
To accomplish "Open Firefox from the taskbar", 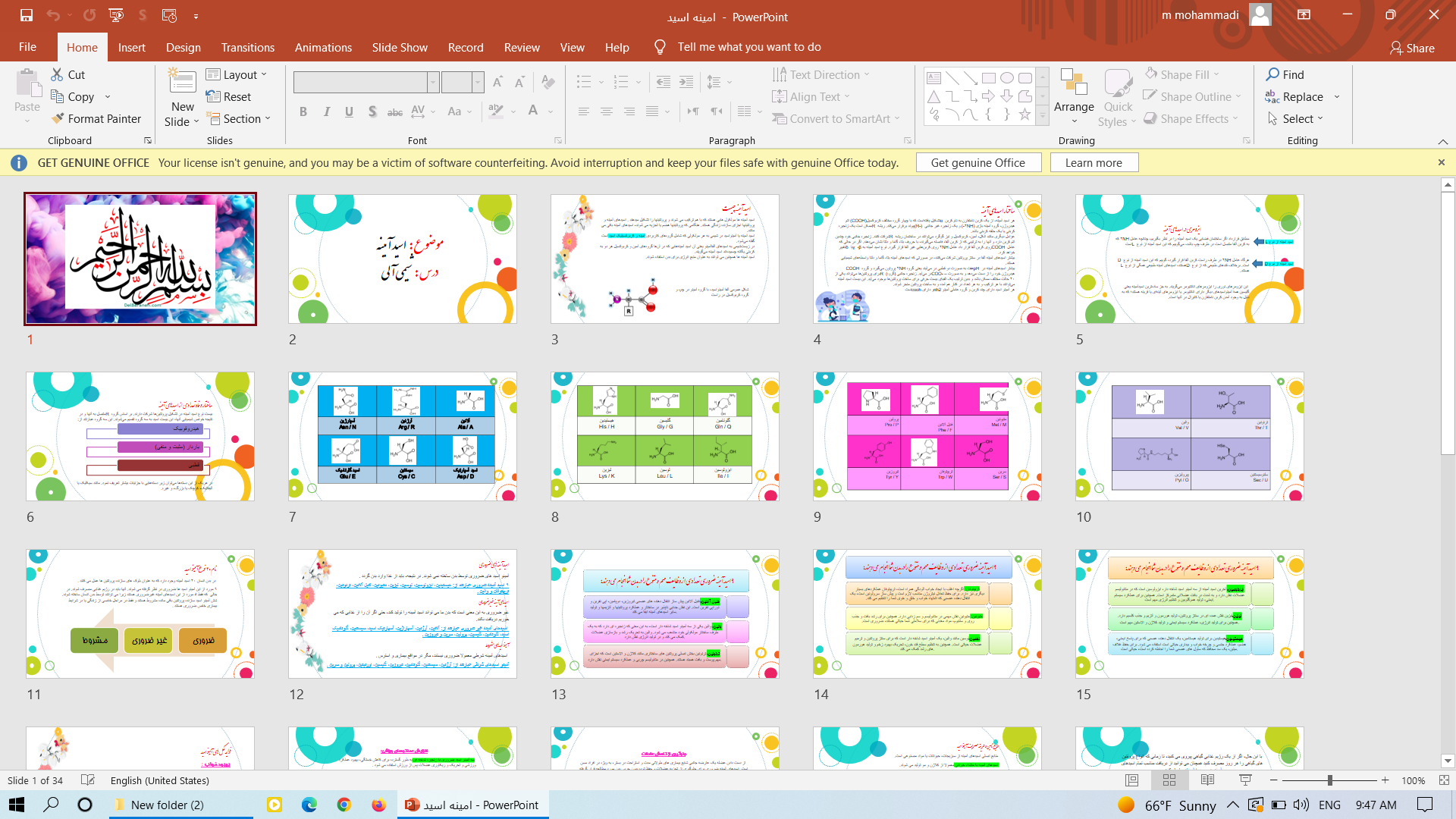I will tap(378, 805).
